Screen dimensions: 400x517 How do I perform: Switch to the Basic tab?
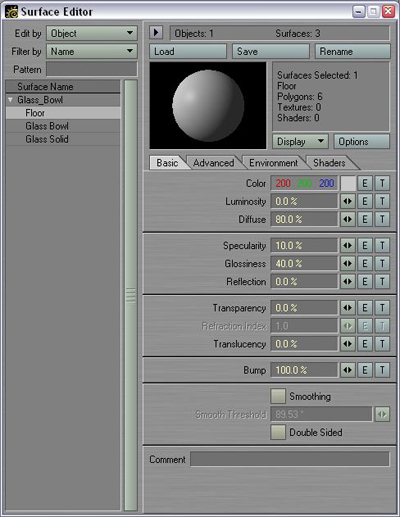(x=167, y=163)
